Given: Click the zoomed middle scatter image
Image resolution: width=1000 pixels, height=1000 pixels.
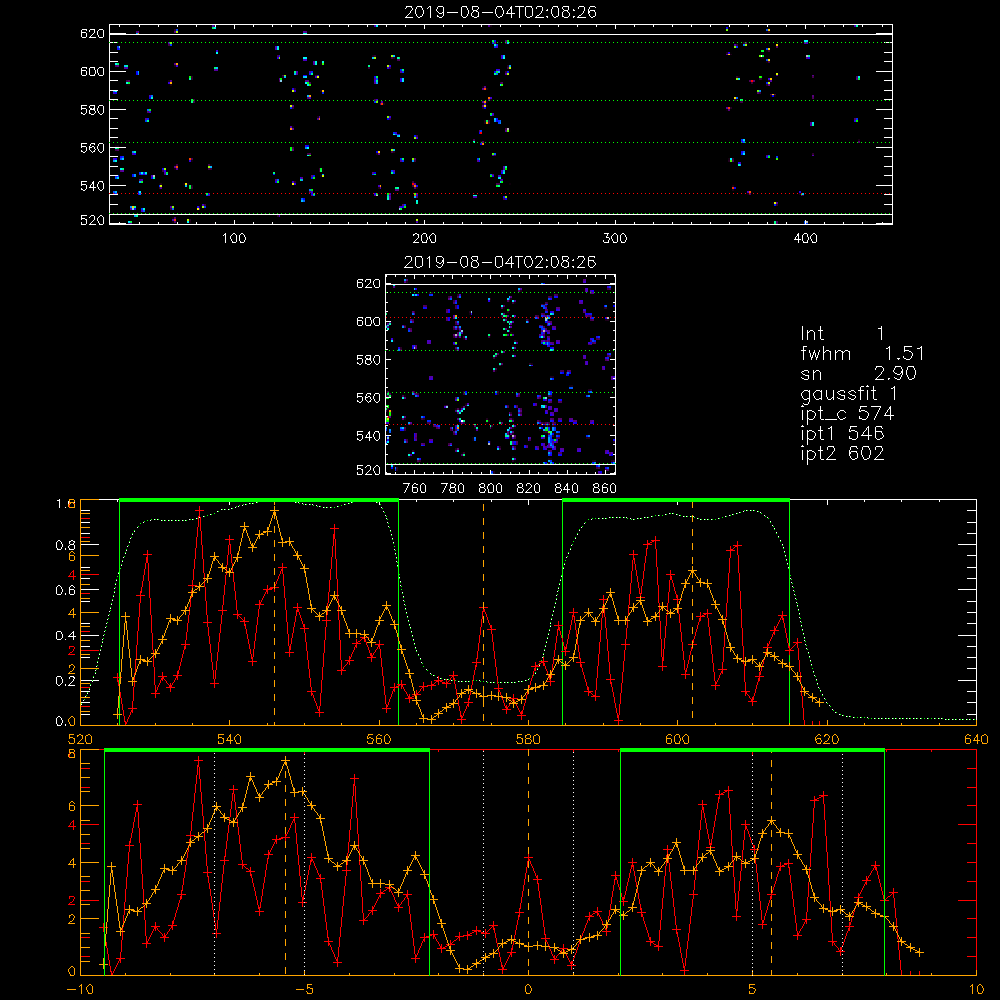Looking at the screenshot, I should pyautogui.click(x=501, y=375).
